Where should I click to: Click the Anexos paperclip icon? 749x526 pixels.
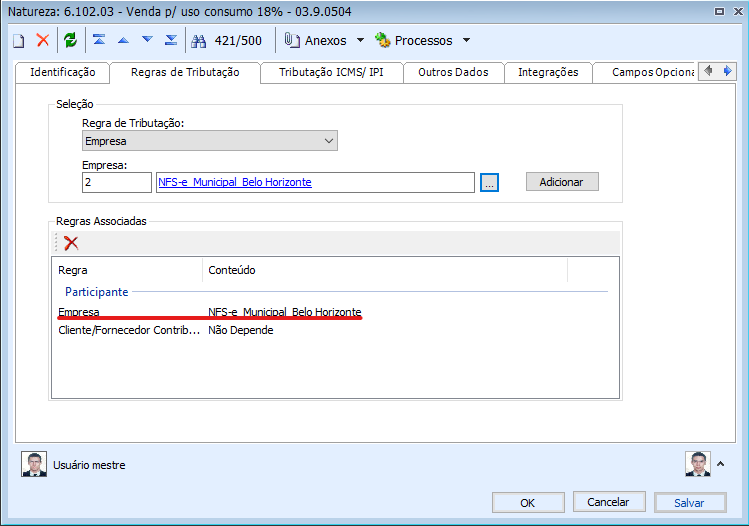tap(292, 40)
